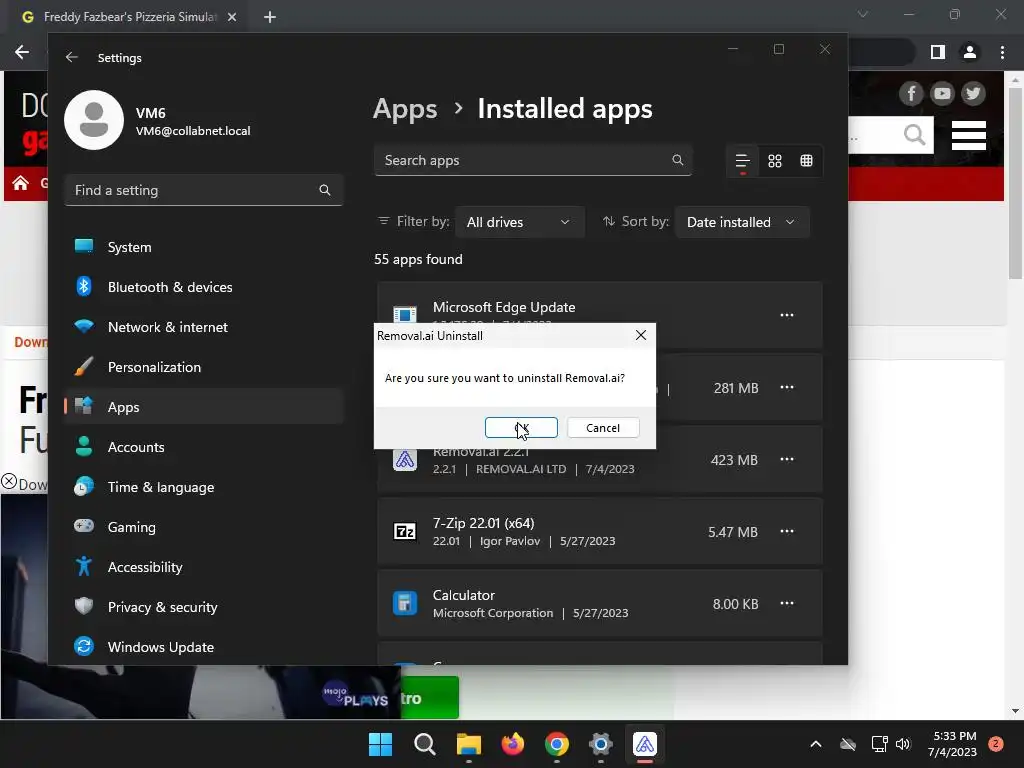Screen dimensions: 1024x768
Task: Open more options for 7-Zip 22.01
Action: point(787,531)
